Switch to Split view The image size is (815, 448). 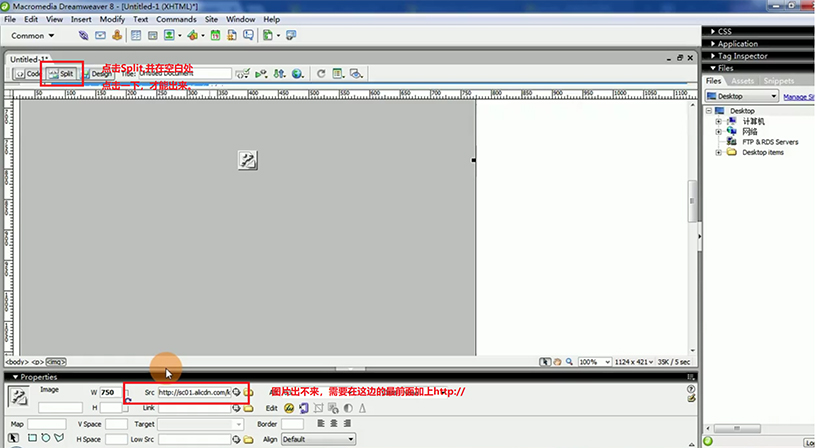click(x=62, y=74)
